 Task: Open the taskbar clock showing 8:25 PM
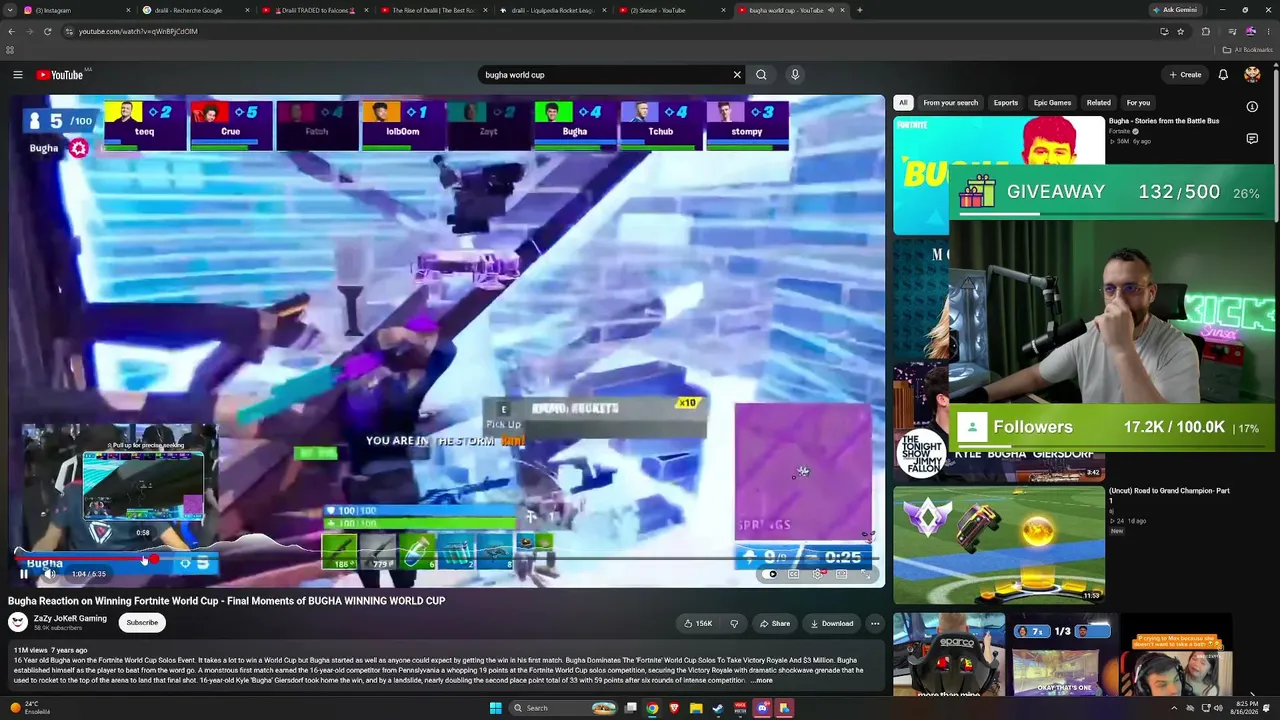[1246, 708]
